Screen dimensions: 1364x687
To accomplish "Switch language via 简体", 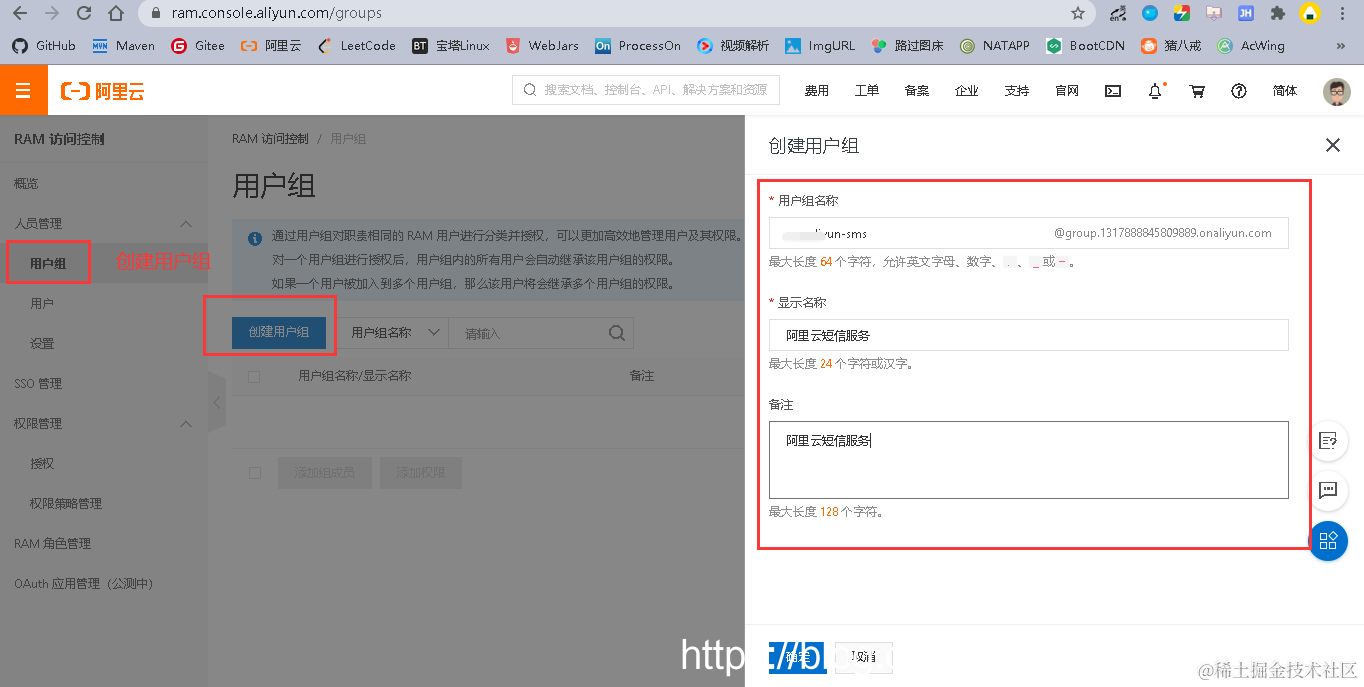I will tap(1285, 91).
